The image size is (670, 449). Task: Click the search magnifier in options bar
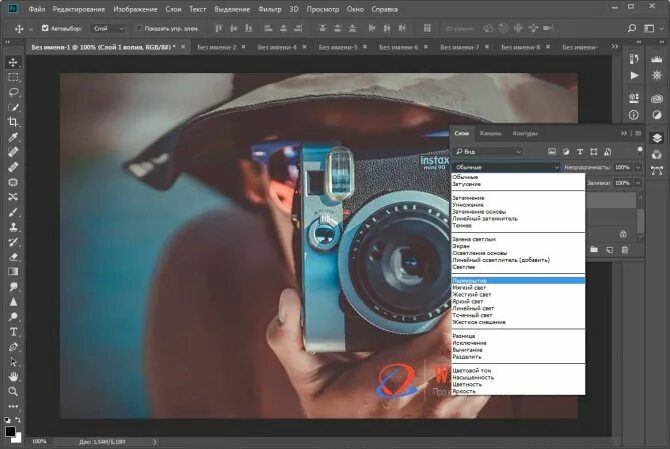tap(632, 28)
